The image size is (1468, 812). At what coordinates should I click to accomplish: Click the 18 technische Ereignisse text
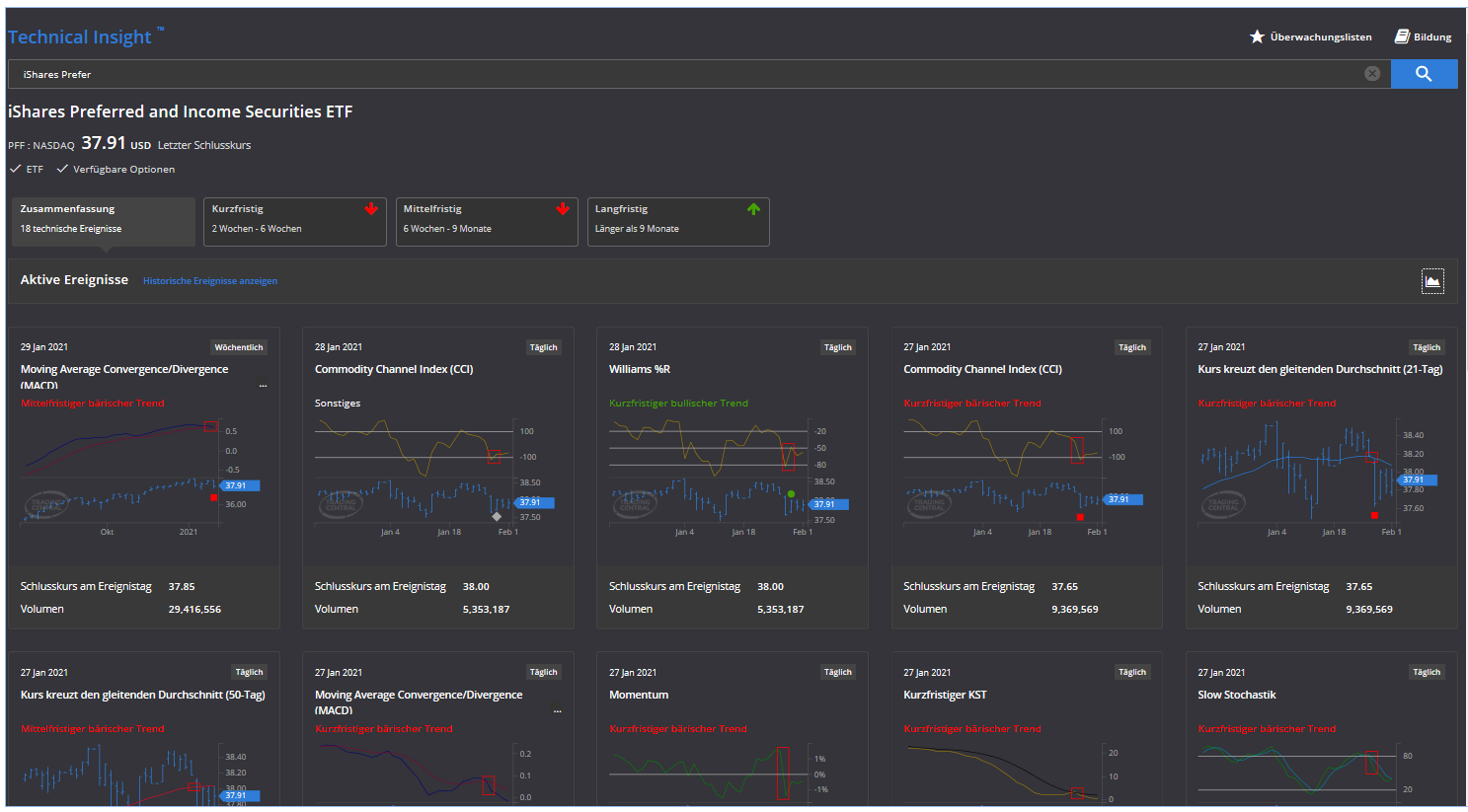click(x=71, y=229)
